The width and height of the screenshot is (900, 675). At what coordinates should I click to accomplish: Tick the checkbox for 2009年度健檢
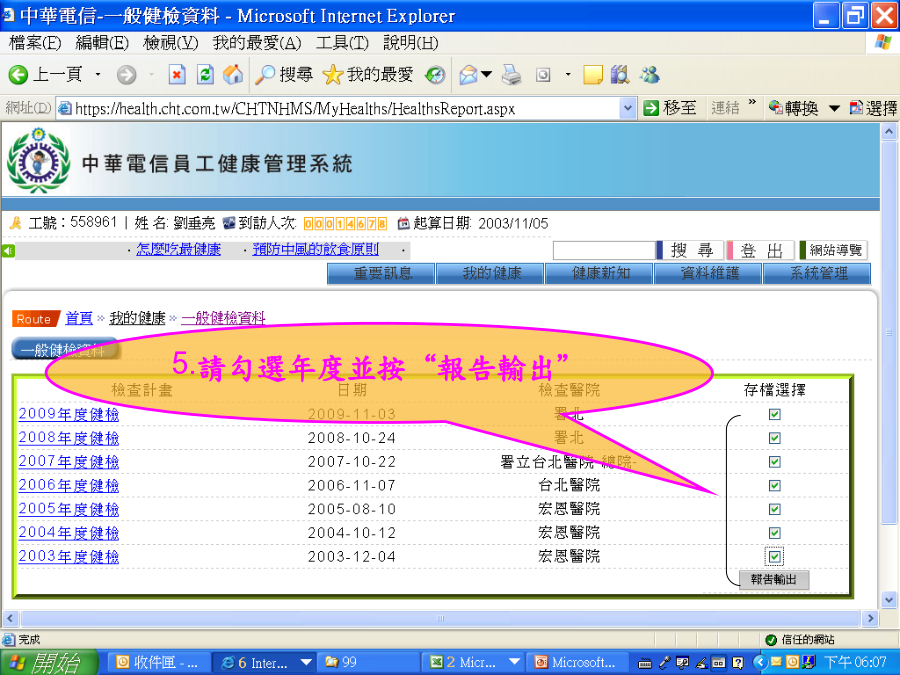774,414
